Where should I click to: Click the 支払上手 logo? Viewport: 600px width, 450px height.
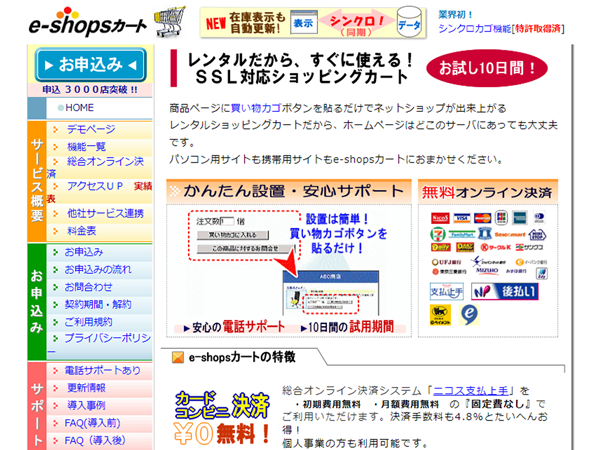point(447,292)
